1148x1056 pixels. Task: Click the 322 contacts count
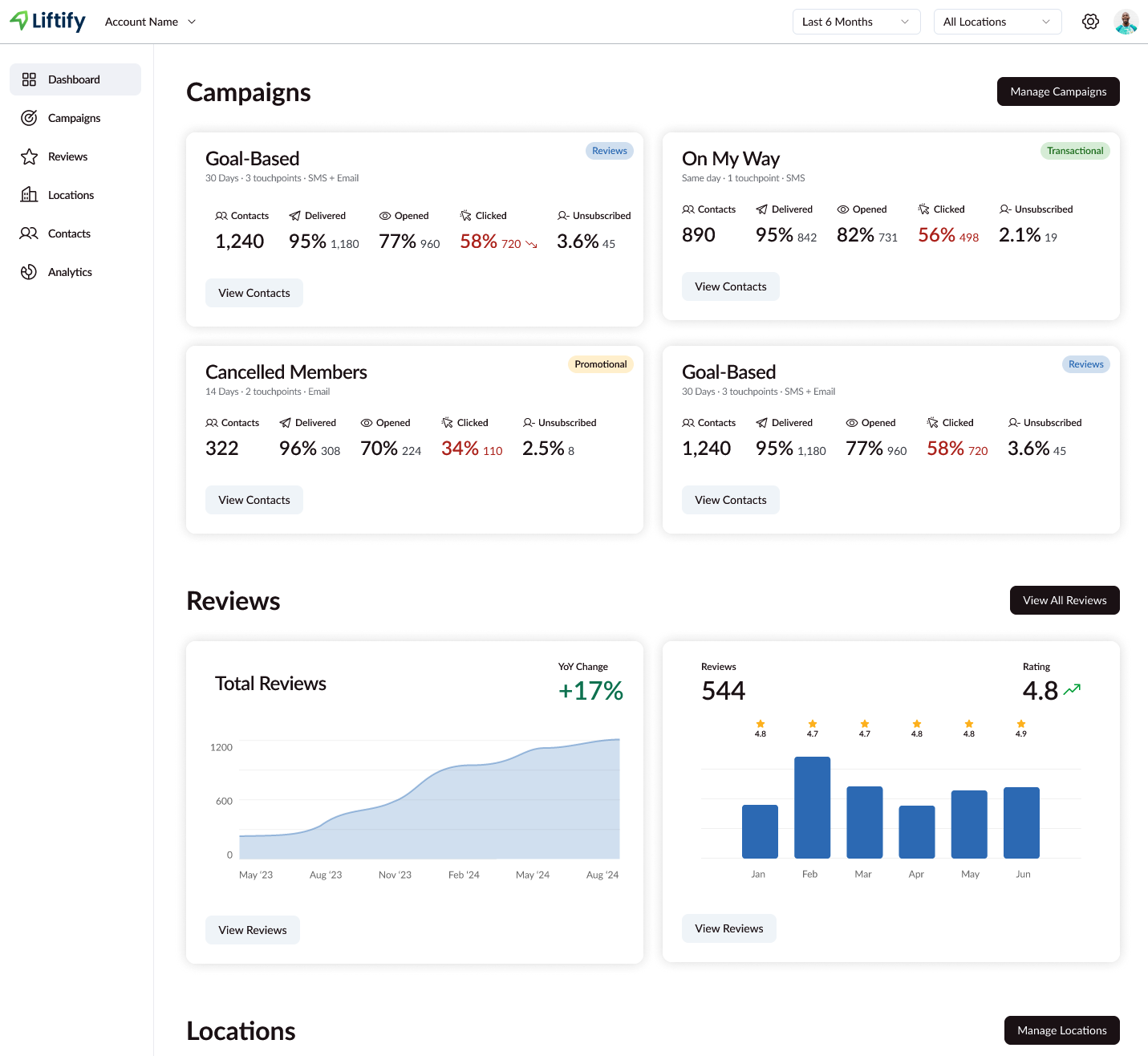[222, 449]
